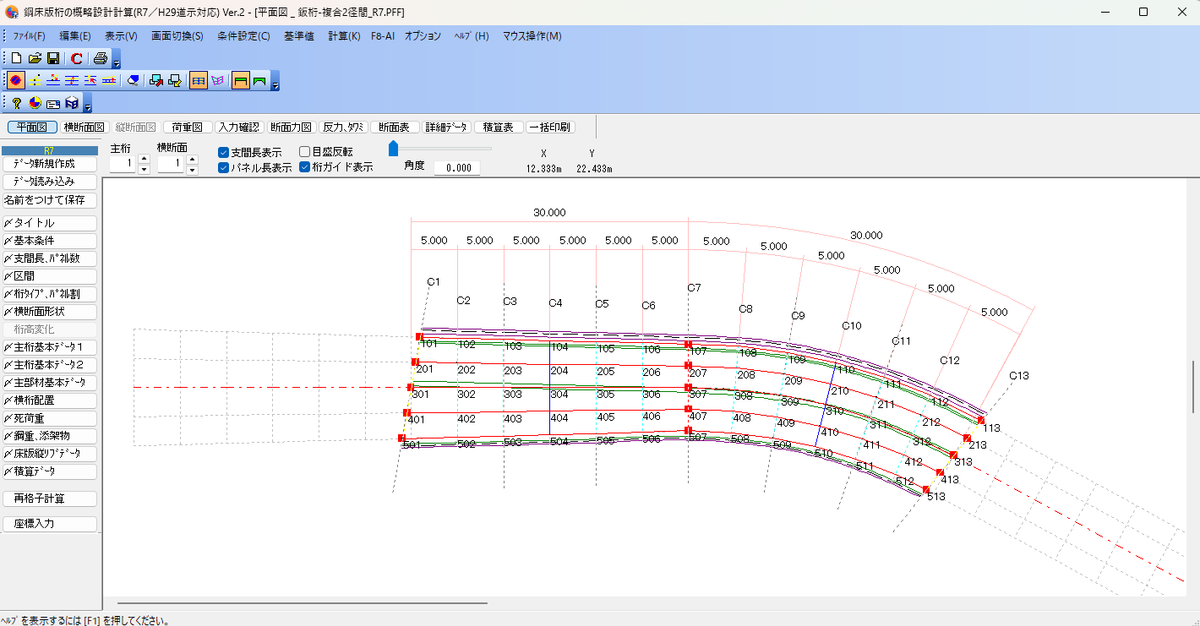Toggle the blue grid plan view icon
The image size is (1200, 626).
[198, 80]
